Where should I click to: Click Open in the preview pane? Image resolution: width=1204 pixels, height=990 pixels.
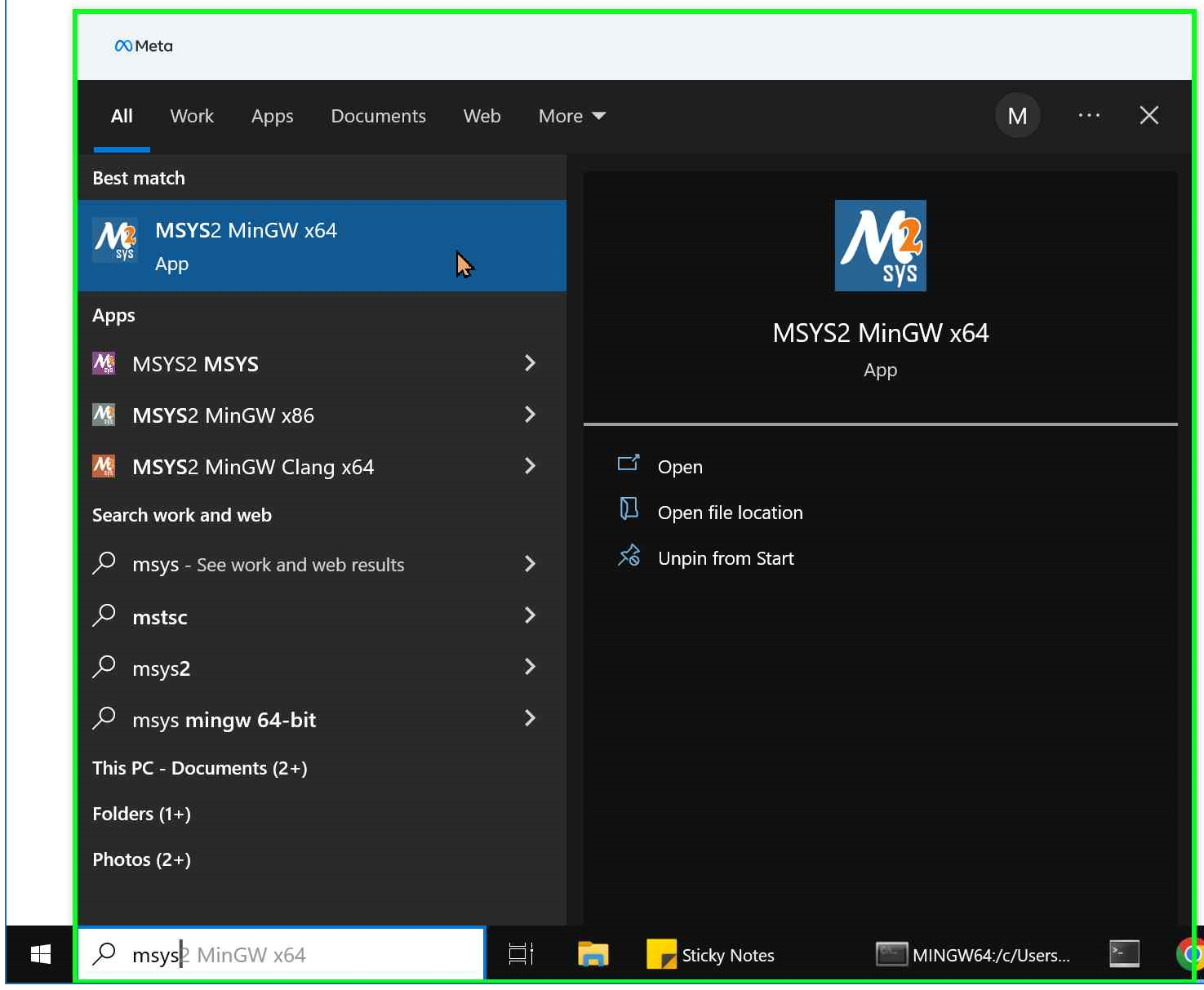click(680, 467)
